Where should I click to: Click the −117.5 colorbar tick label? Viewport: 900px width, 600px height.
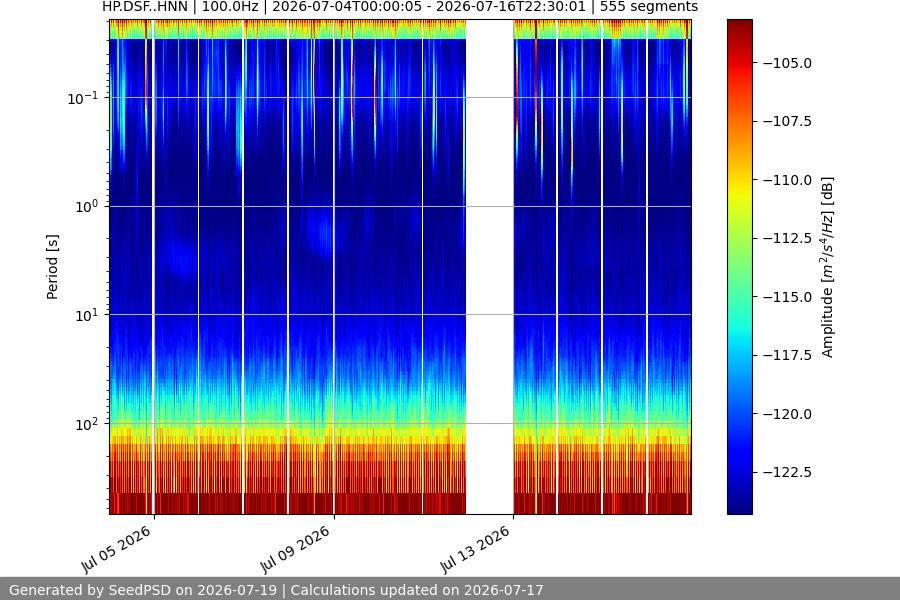tap(788, 355)
